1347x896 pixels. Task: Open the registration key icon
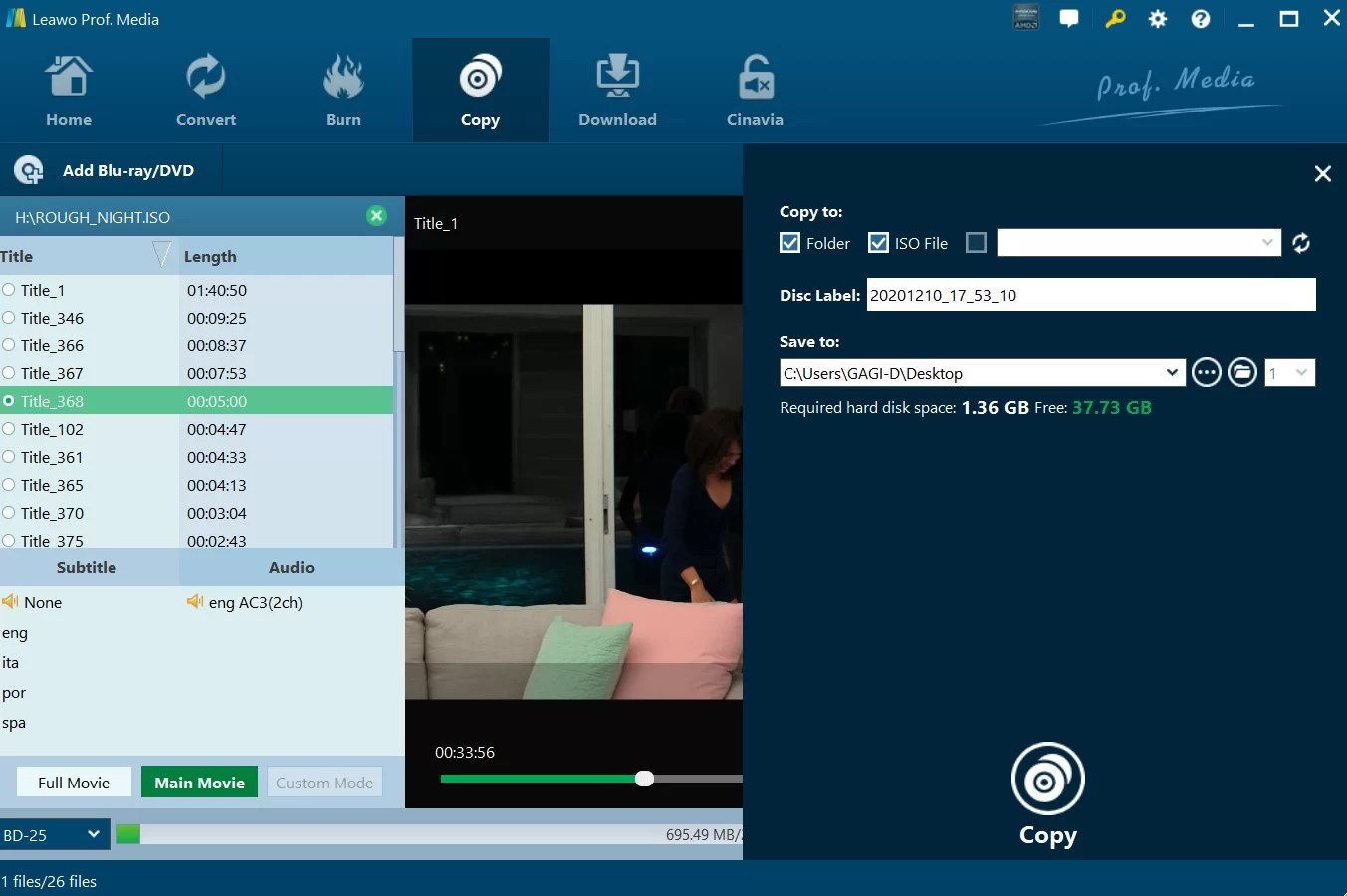click(1114, 18)
